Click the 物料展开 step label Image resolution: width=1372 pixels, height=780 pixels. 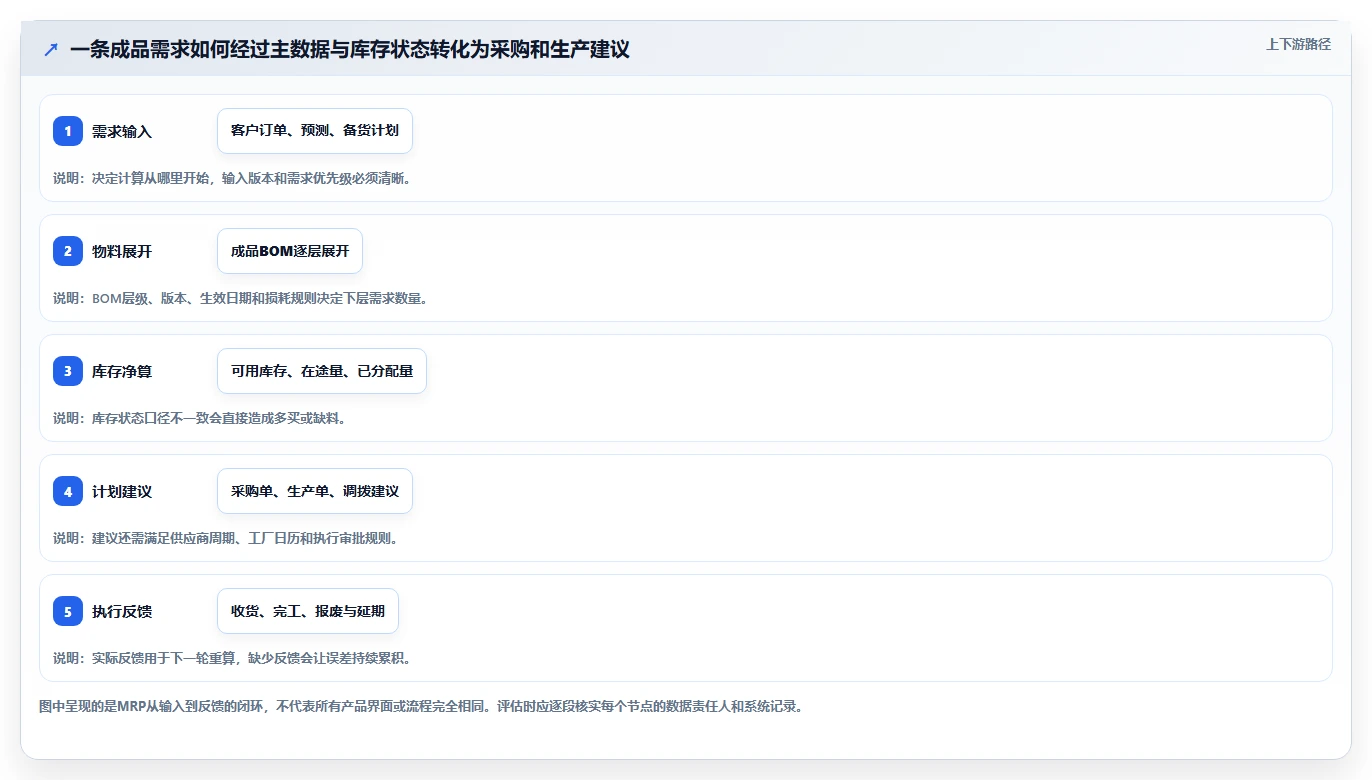pos(122,251)
